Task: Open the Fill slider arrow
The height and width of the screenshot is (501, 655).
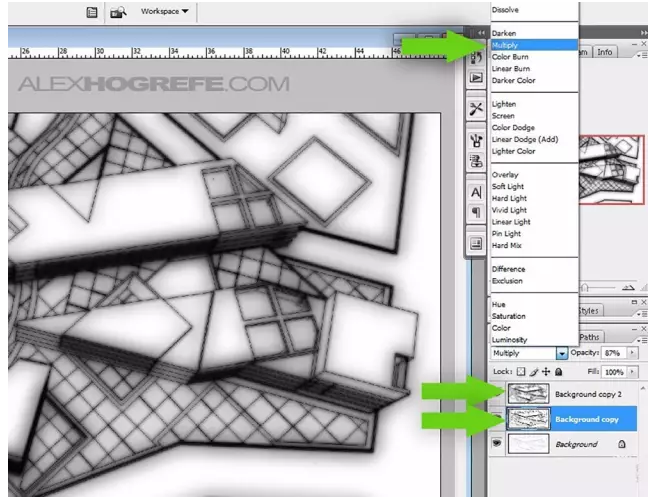Action: click(x=632, y=371)
